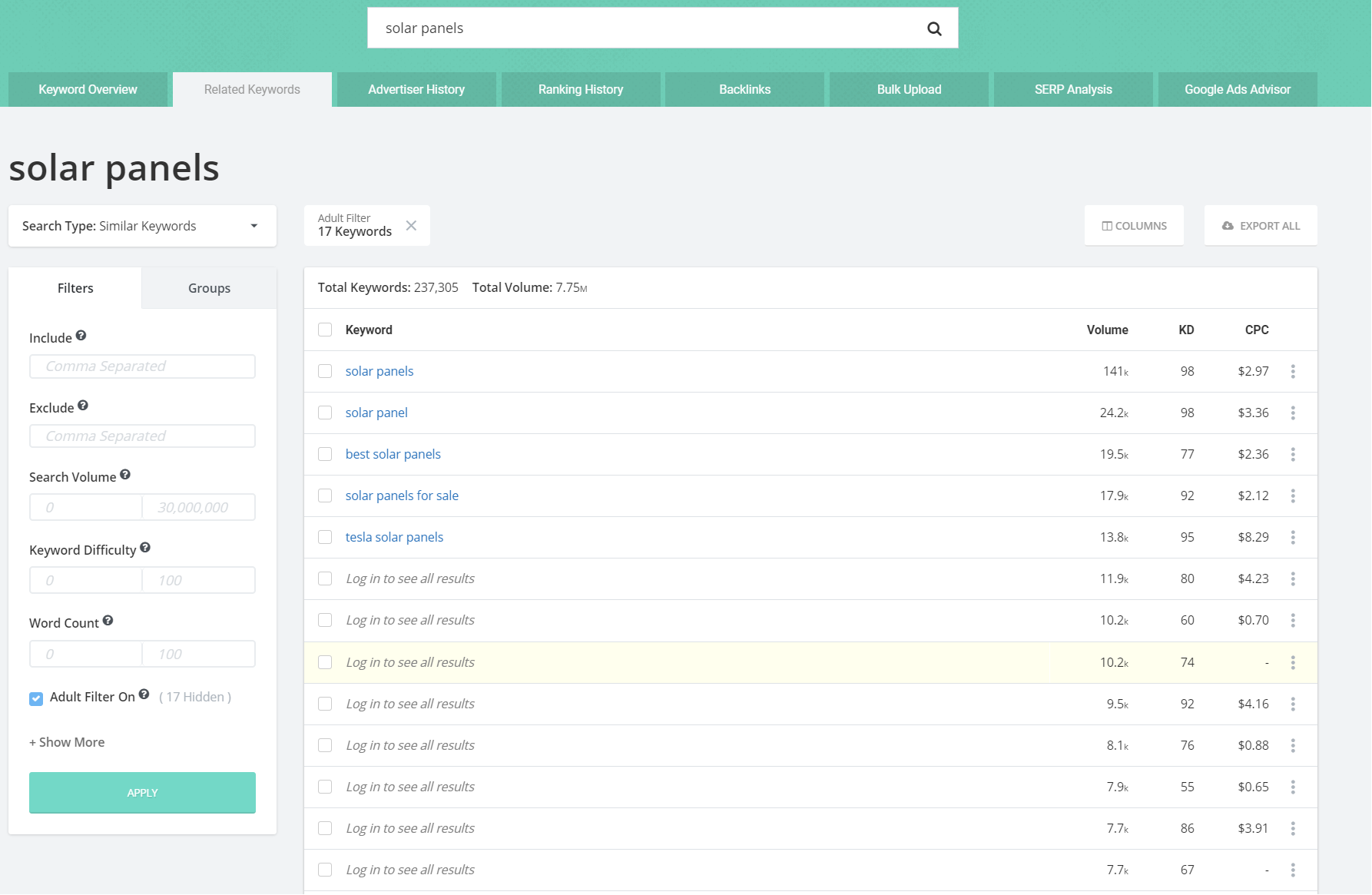Click the Exclude comma separated field
The image size is (1372, 895).
coord(142,436)
